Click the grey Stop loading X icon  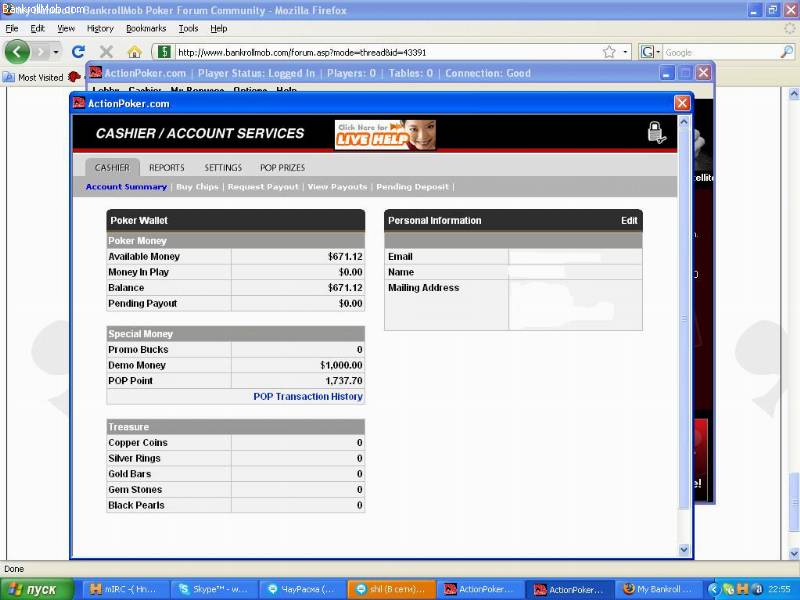(106, 52)
